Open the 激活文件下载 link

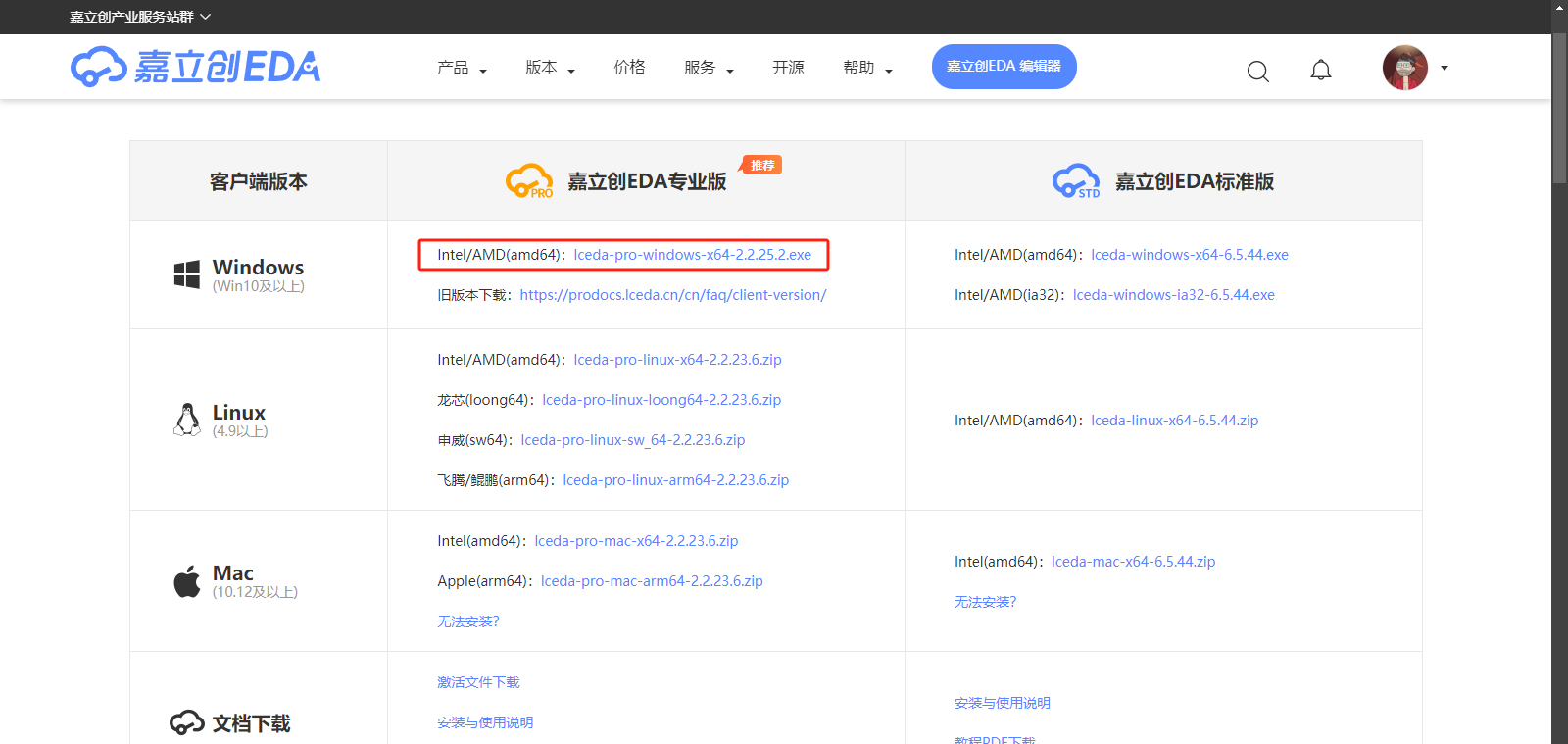point(478,682)
